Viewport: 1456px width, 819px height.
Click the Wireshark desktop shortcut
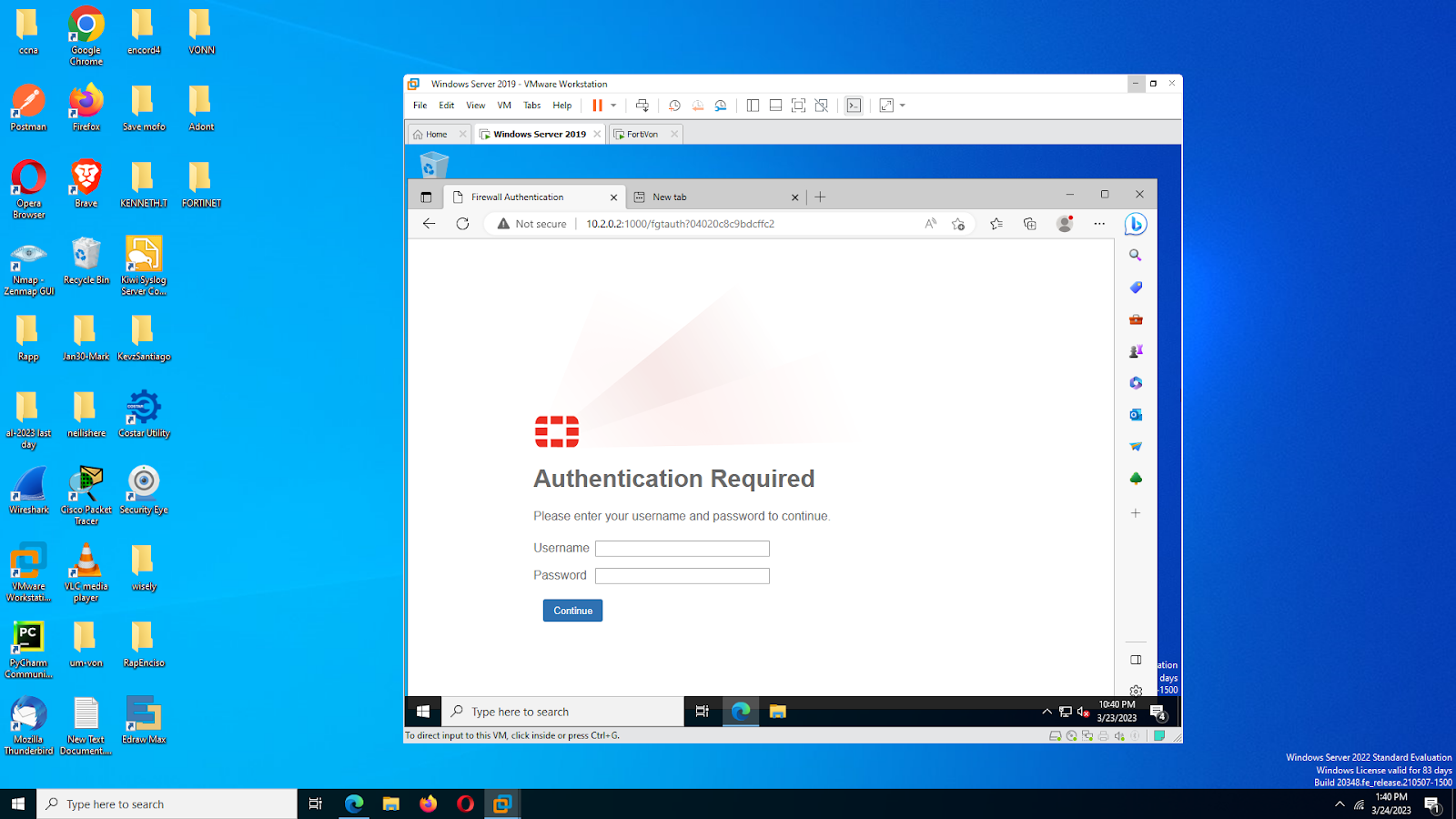[29, 491]
